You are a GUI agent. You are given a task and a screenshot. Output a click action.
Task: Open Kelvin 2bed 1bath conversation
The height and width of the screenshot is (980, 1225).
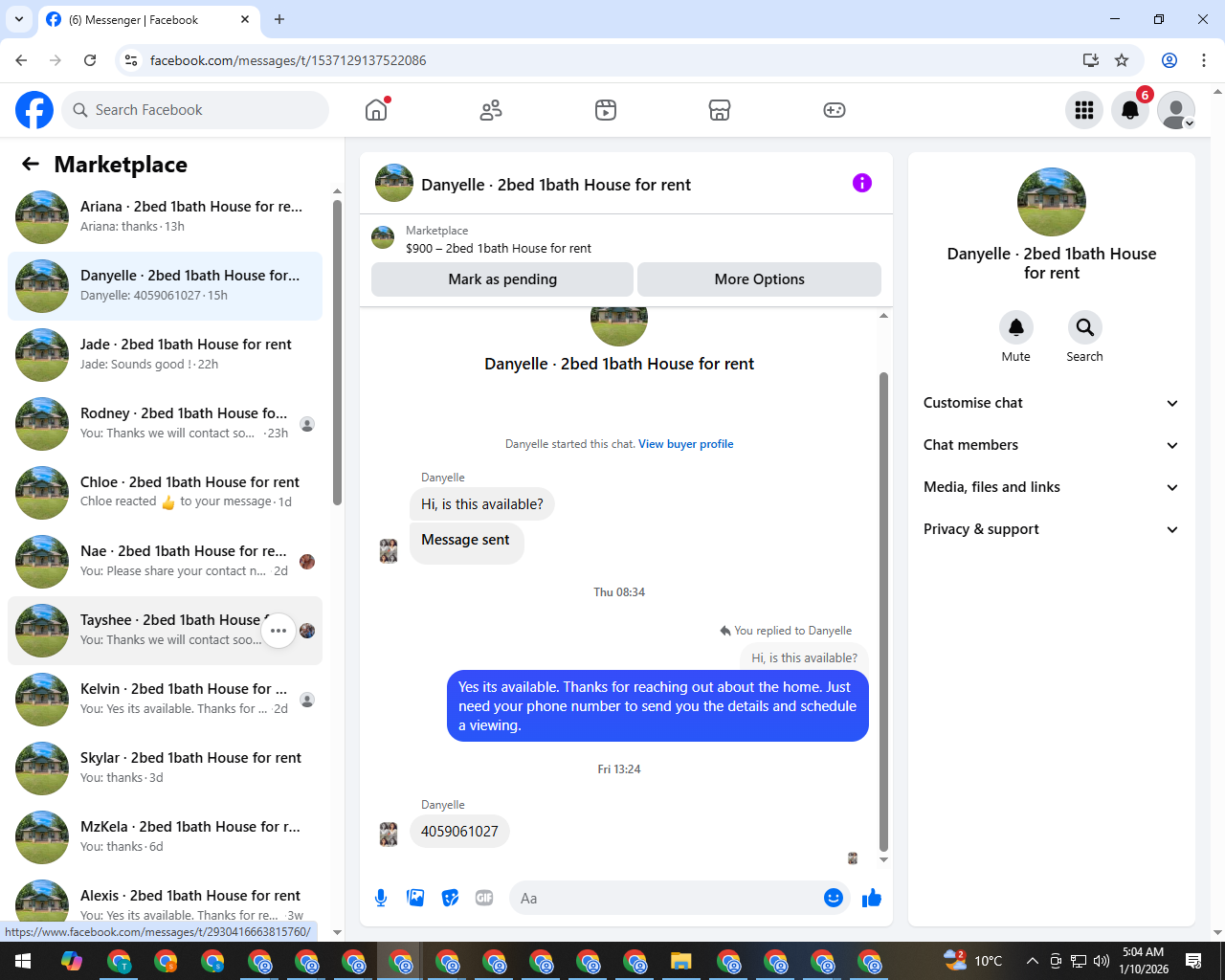[x=165, y=700]
